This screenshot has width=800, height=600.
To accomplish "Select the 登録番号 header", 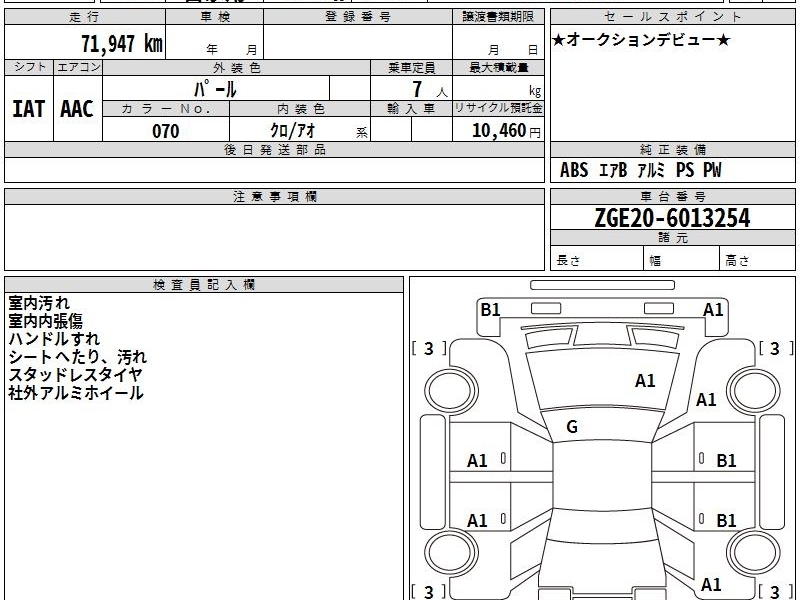I will (358, 17).
